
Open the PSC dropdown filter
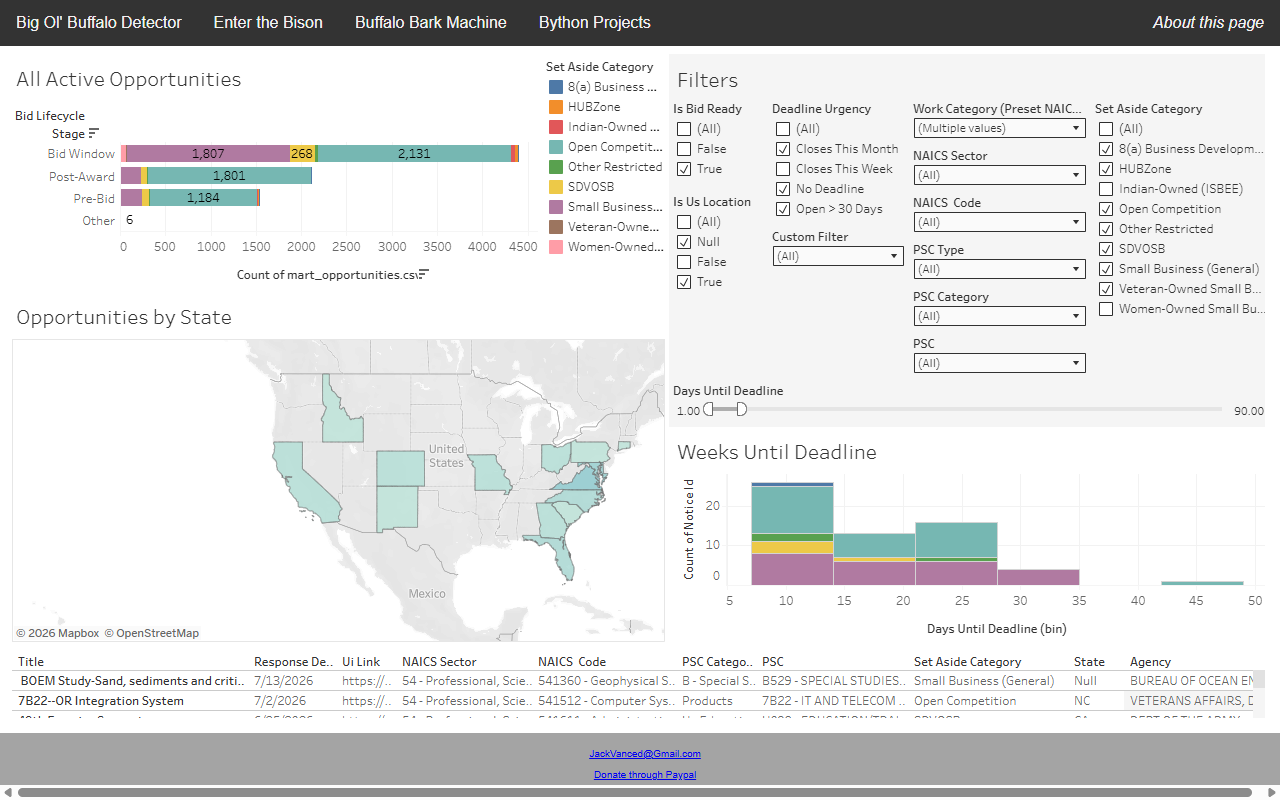click(1000, 363)
